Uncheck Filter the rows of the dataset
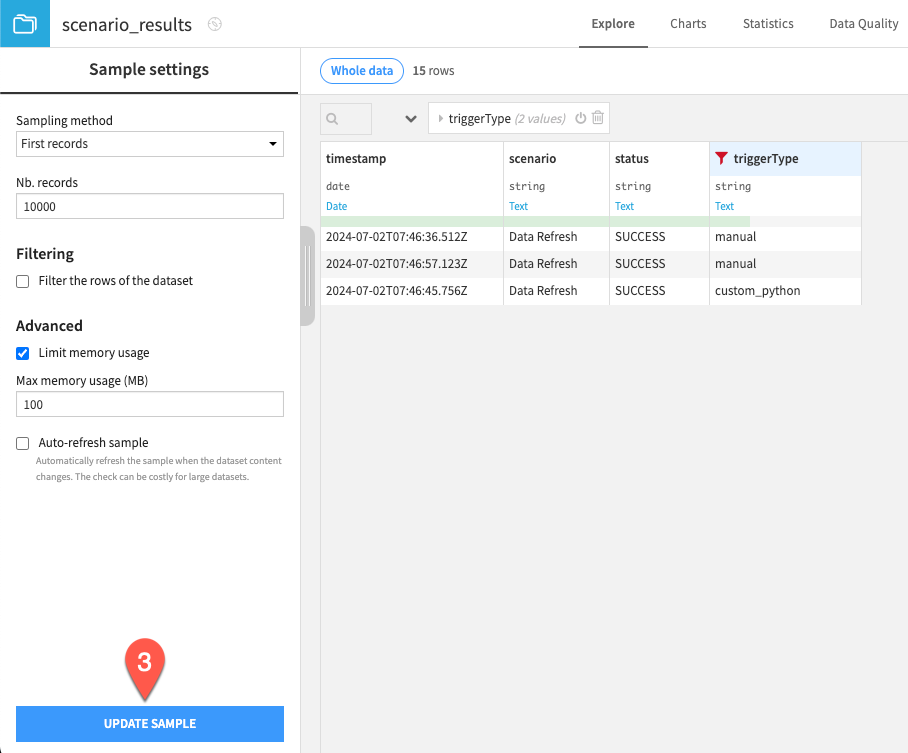908x753 pixels. [22, 281]
